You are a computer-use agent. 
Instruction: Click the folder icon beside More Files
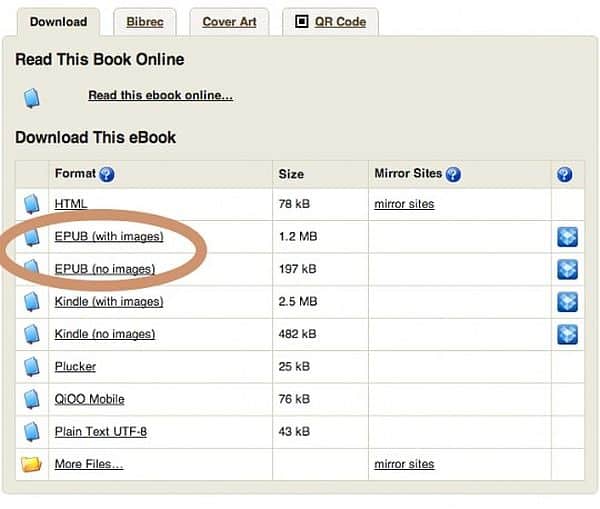[31, 464]
